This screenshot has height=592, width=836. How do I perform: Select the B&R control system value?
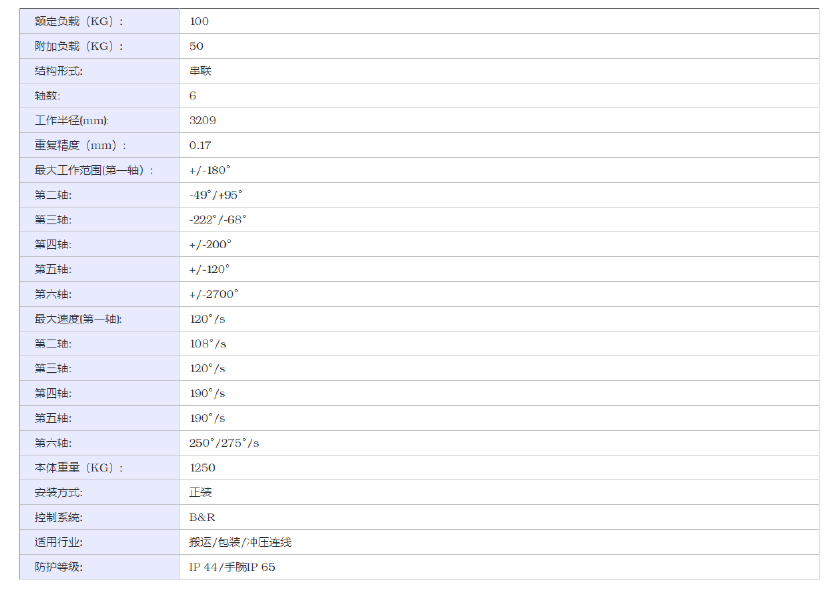point(202,518)
